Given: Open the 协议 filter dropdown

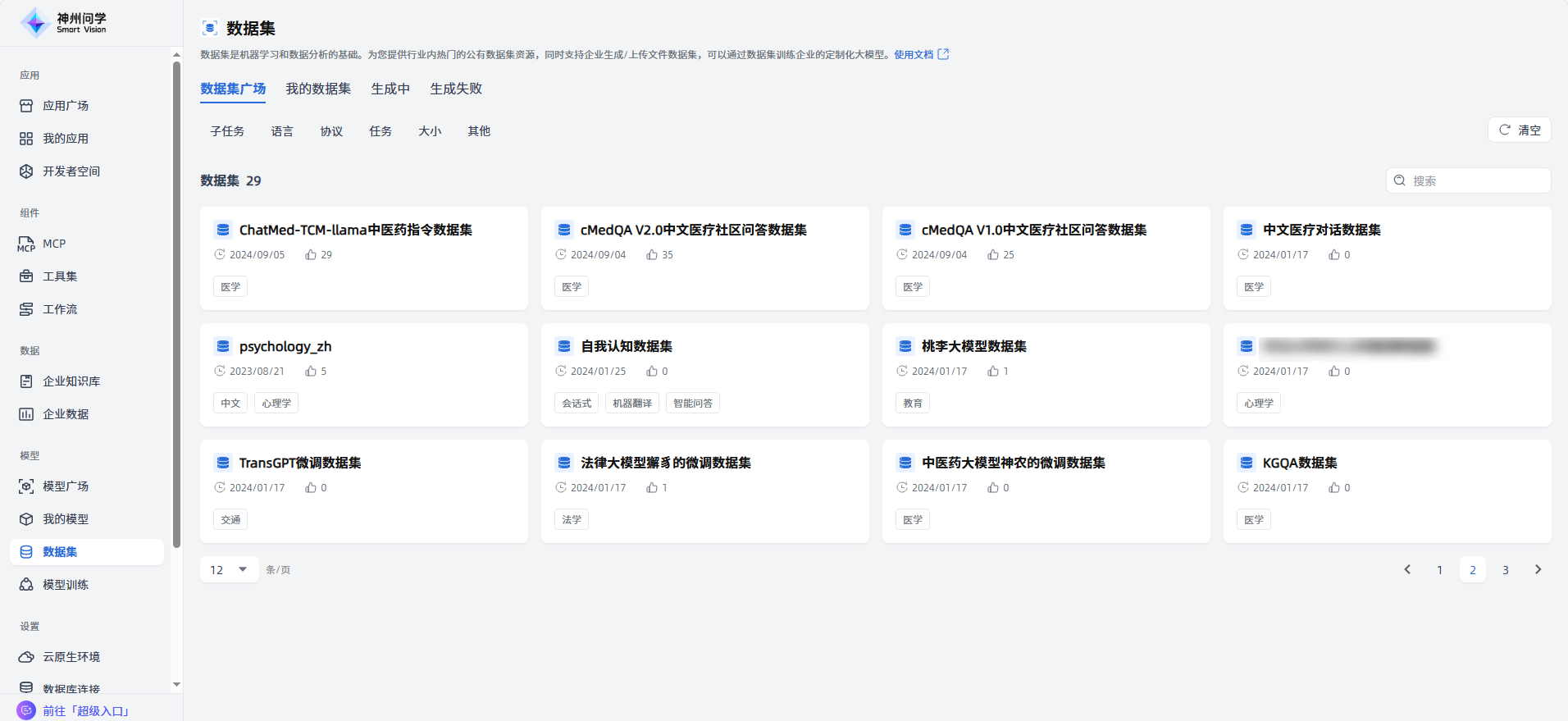Looking at the screenshot, I should [x=331, y=131].
